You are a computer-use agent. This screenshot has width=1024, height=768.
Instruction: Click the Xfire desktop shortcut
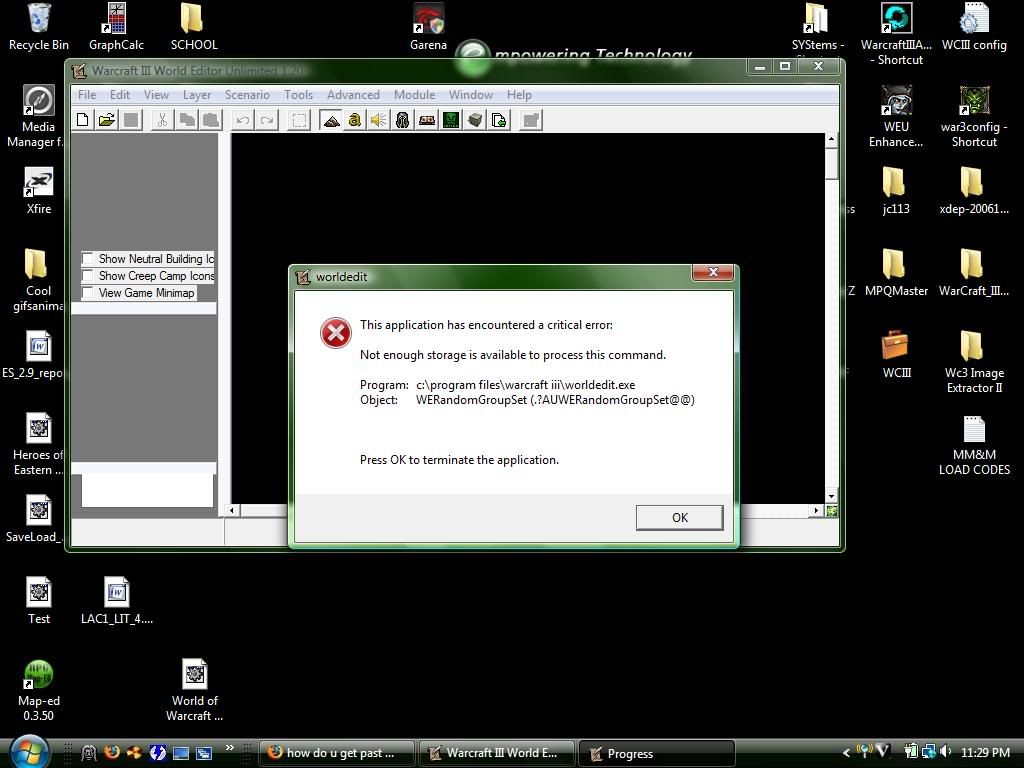(x=39, y=191)
